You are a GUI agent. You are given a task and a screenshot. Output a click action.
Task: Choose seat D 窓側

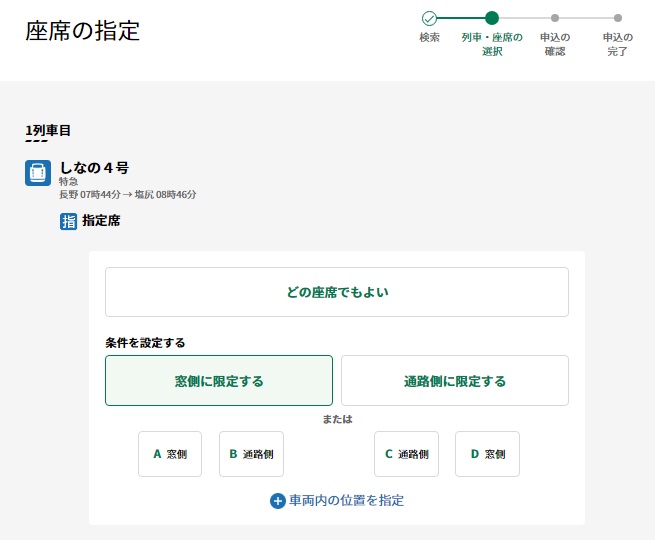(487, 454)
